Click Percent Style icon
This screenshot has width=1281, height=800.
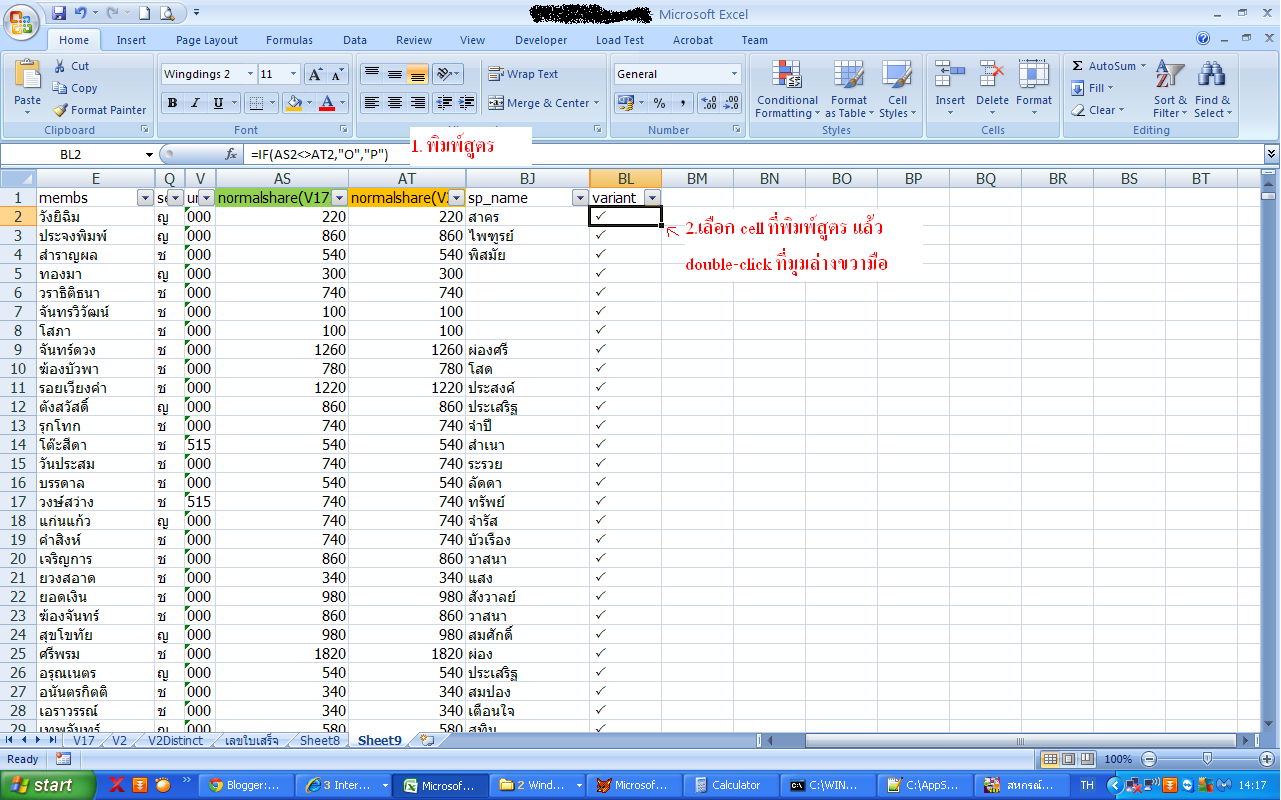(659, 103)
